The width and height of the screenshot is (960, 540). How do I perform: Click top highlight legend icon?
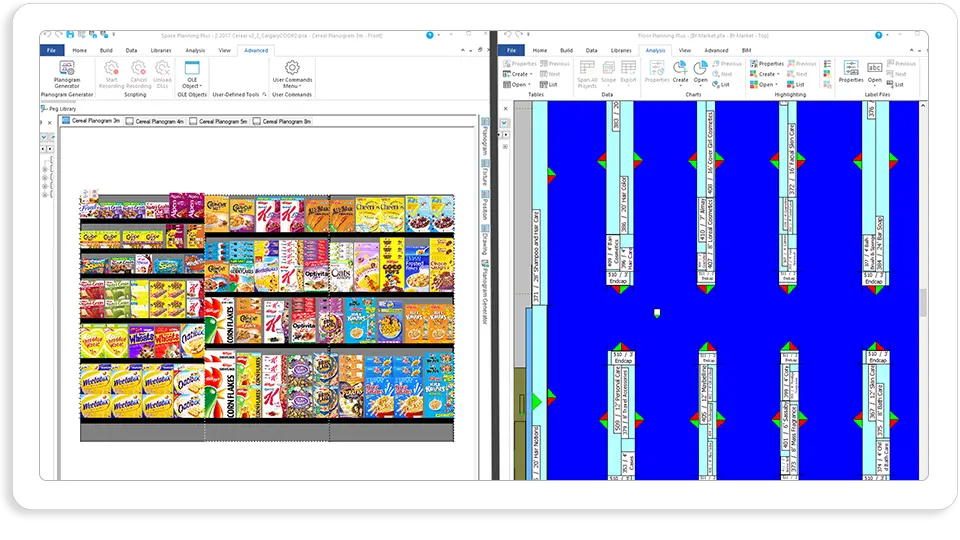828,64
